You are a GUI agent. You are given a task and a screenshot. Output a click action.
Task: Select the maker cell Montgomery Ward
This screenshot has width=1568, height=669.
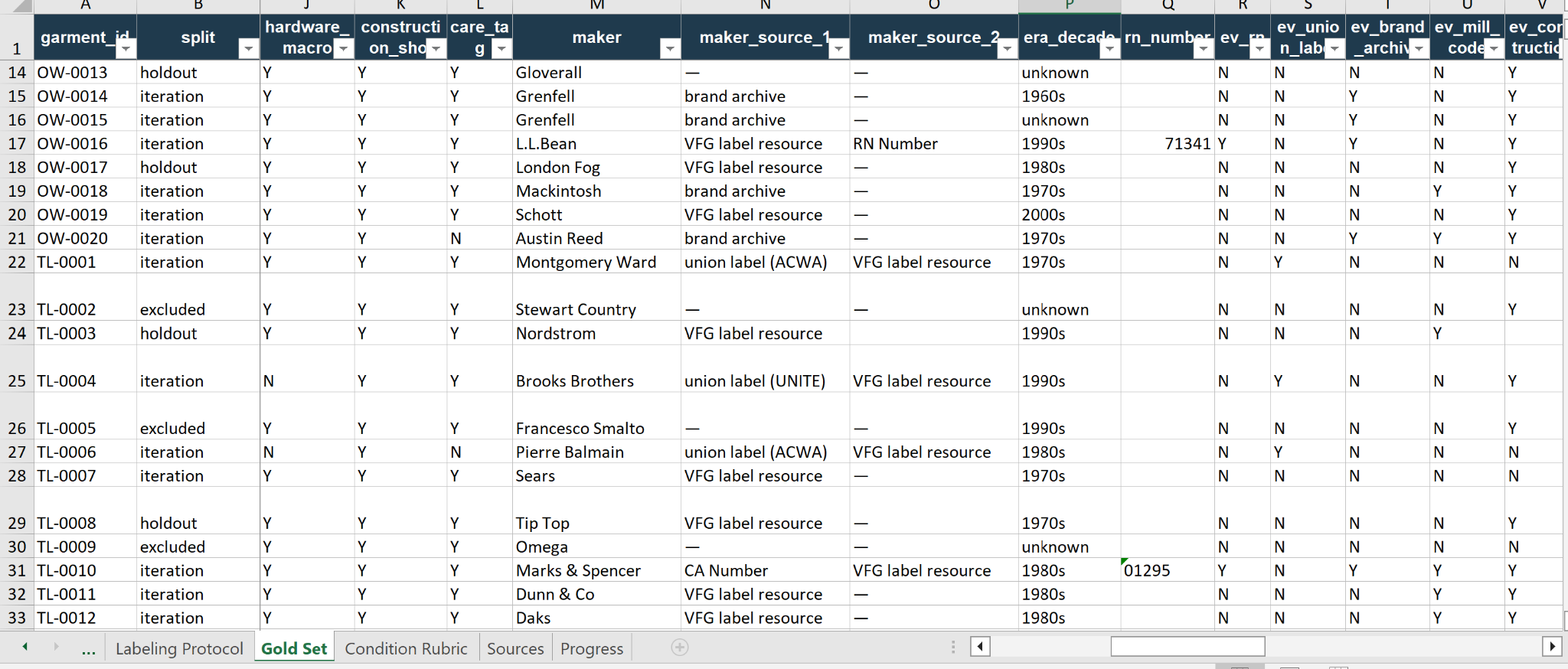pyautogui.click(x=596, y=262)
